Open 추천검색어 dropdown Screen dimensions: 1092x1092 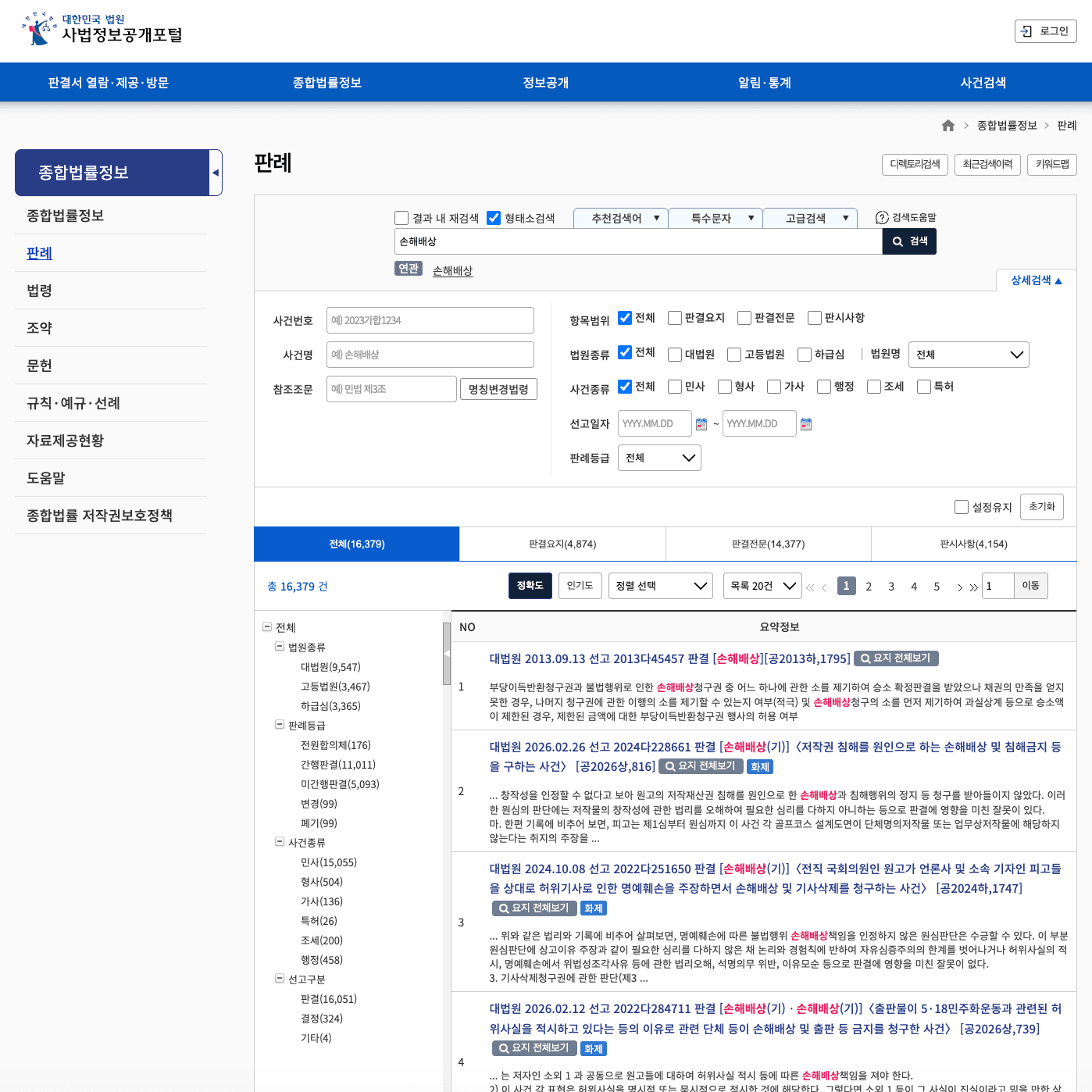coord(620,218)
